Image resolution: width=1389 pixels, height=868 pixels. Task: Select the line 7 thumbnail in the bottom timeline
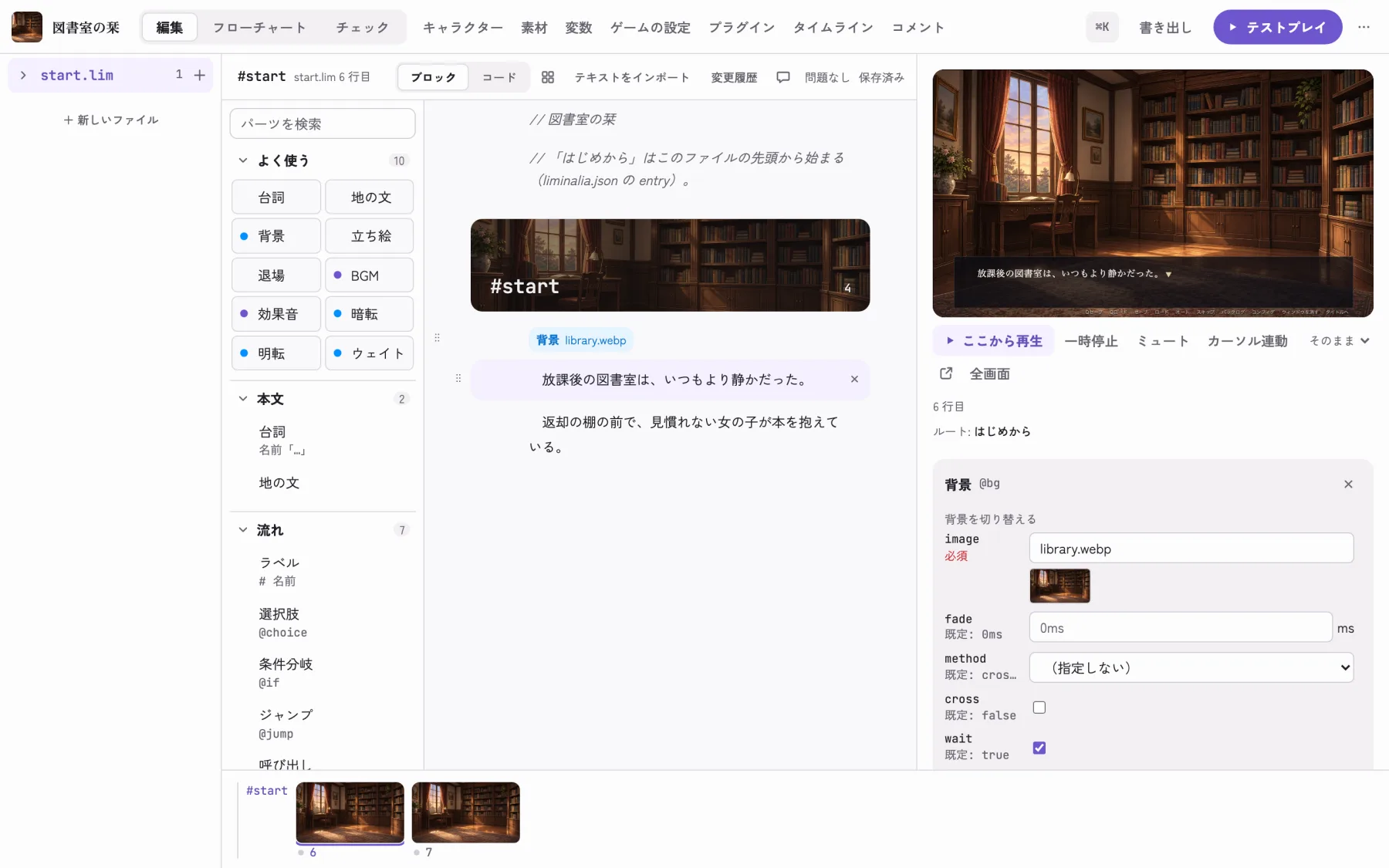466,812
